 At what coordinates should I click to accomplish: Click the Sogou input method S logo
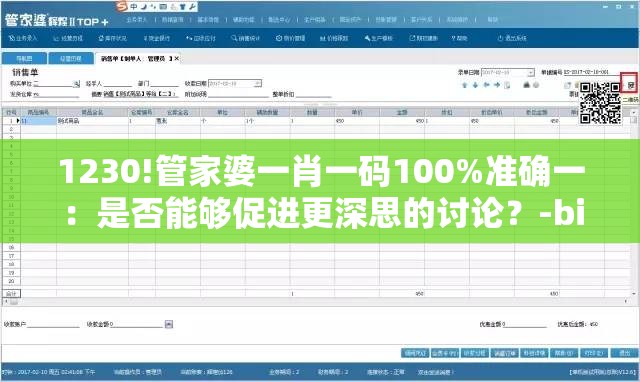122,6
